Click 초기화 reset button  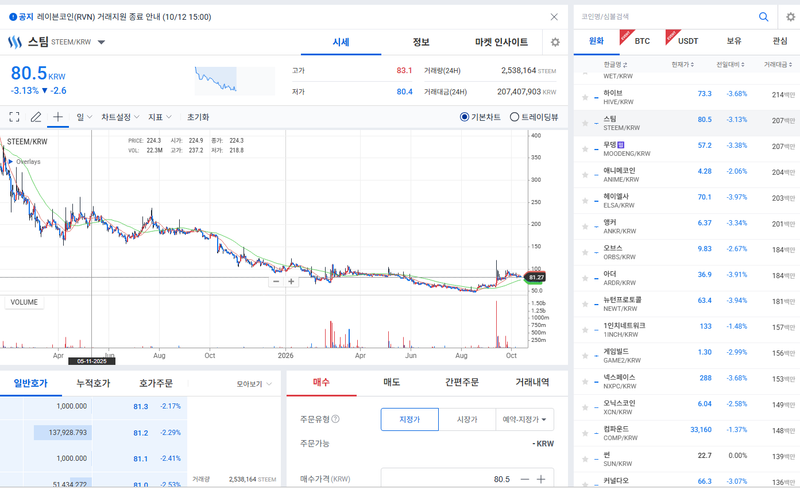[x=198, y=117]
